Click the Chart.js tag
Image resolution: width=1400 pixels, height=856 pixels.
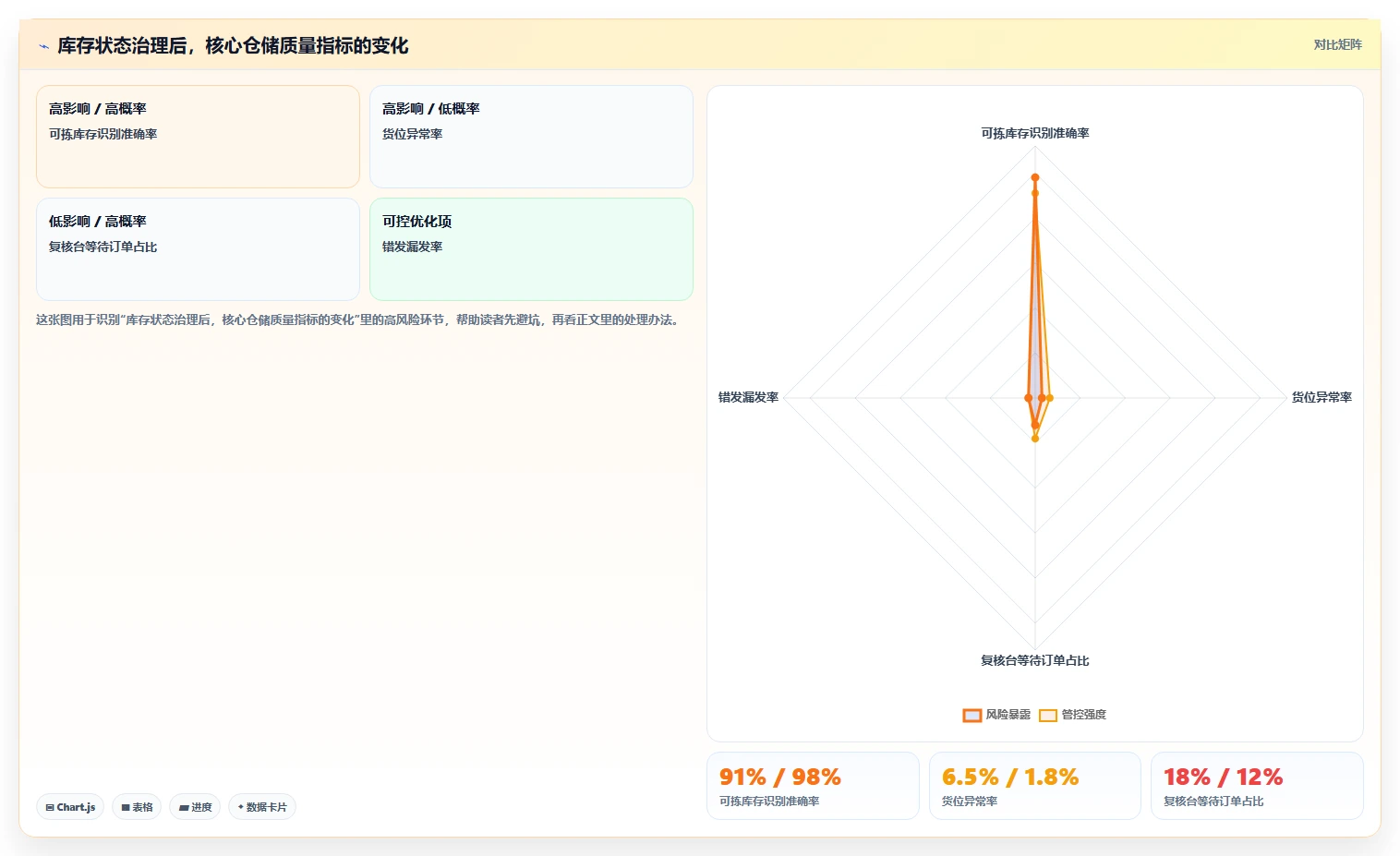pyautogui.click(x=70, y=807)
